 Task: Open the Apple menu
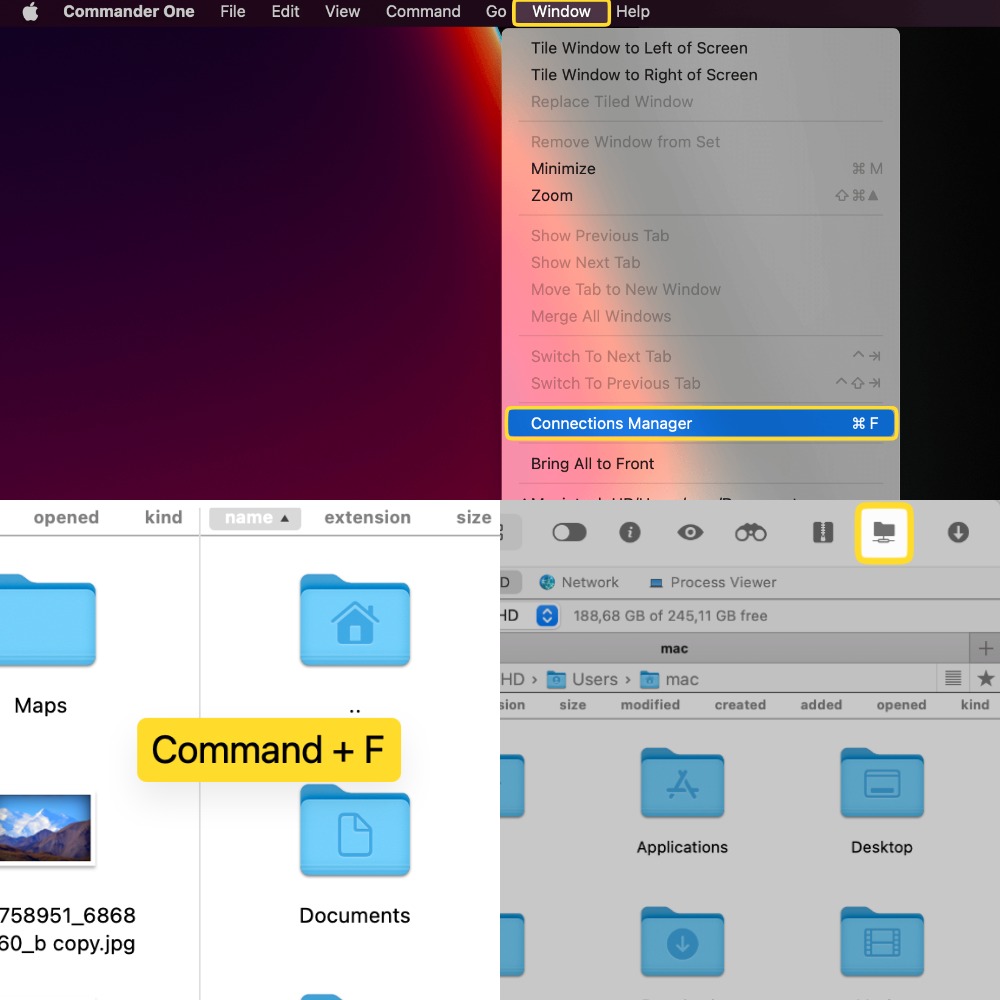click(x=30, y=12)
